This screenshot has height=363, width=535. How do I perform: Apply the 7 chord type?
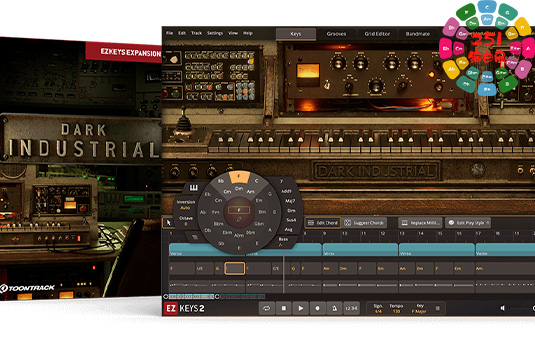click(281, 181)
